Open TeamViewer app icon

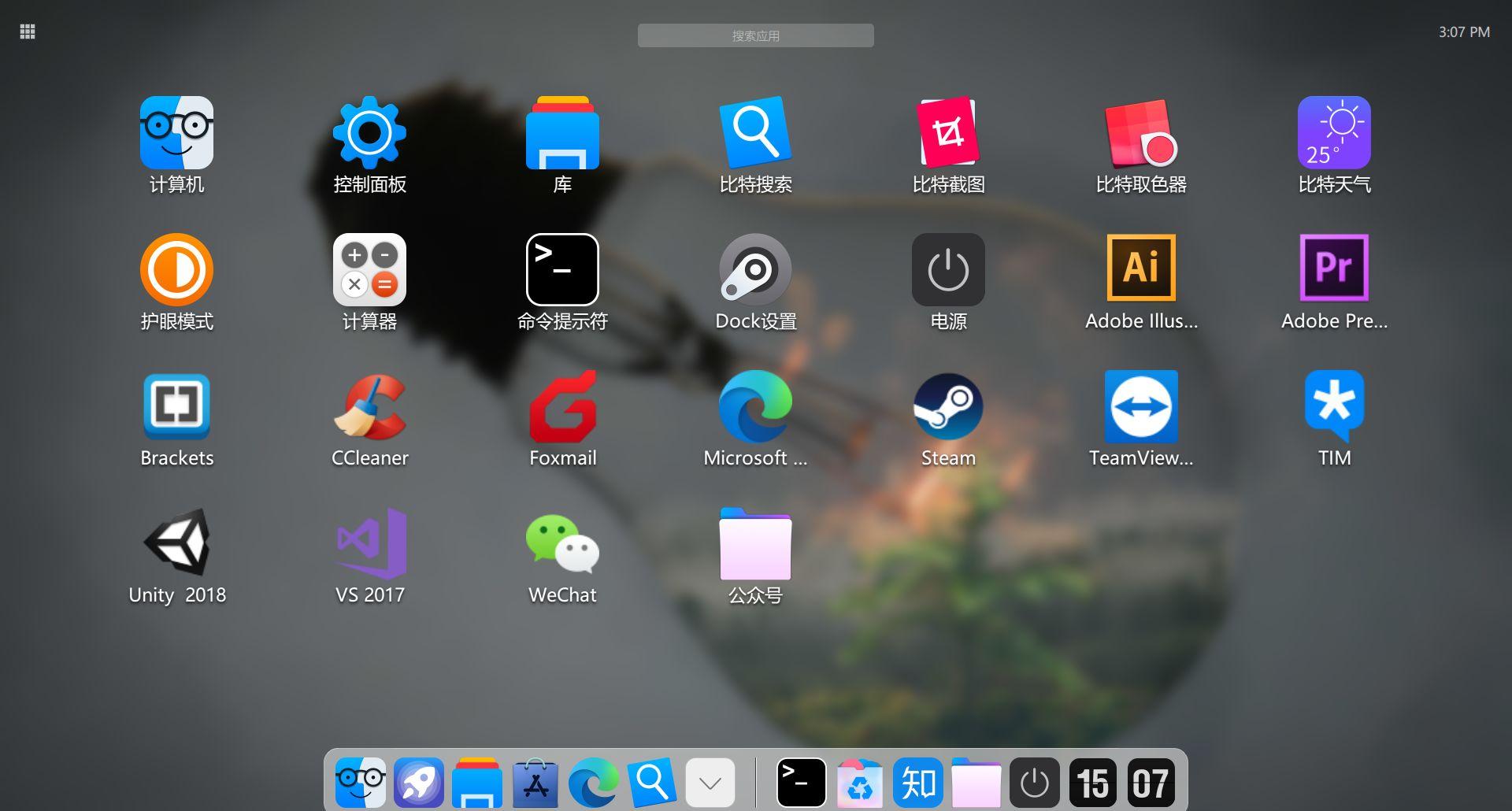pyautogui.click(x=1141, y=405)
